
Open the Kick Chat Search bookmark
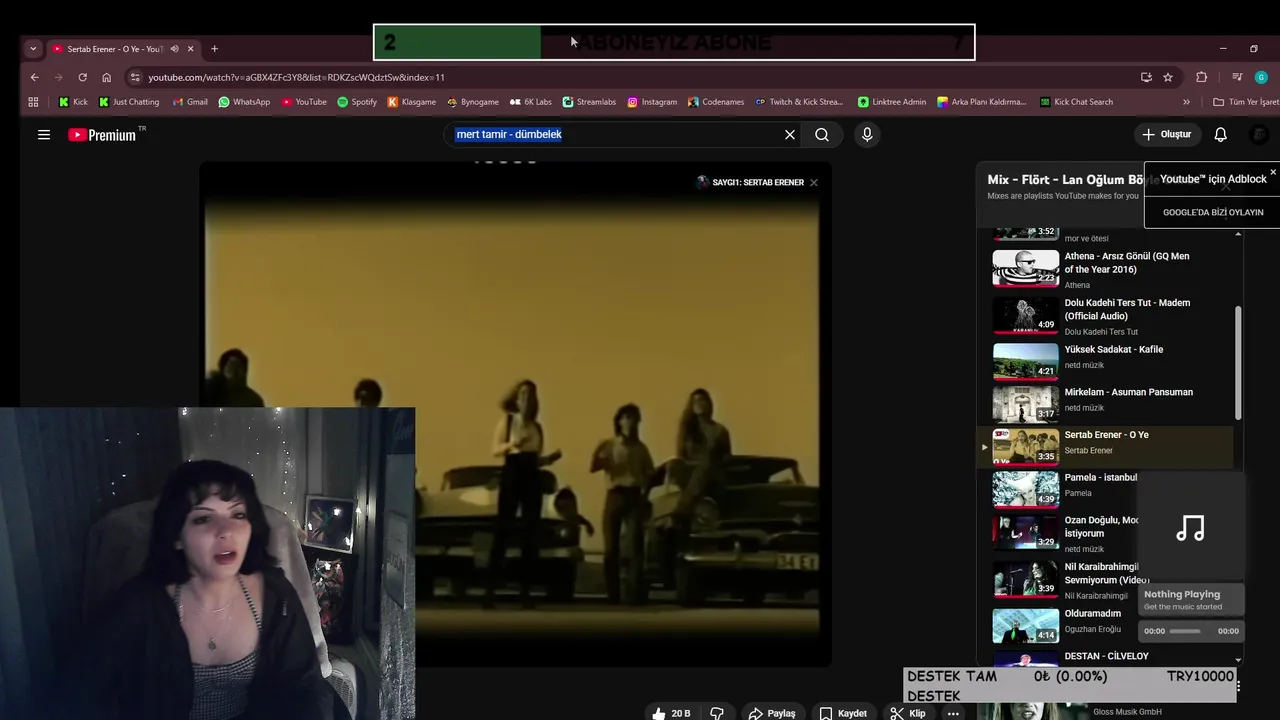1076,102
